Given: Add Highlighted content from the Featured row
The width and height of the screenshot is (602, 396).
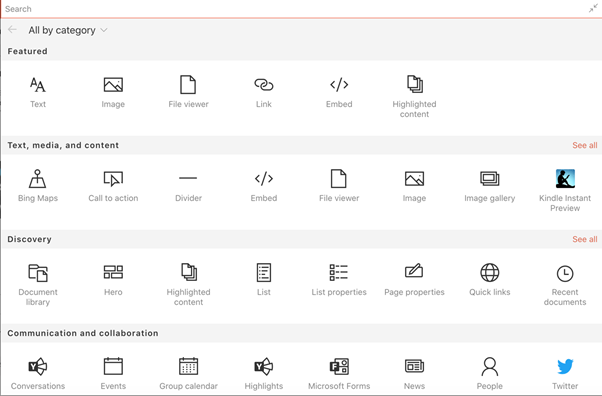Looking at the screenshot, I should click(x=414, y=97).
